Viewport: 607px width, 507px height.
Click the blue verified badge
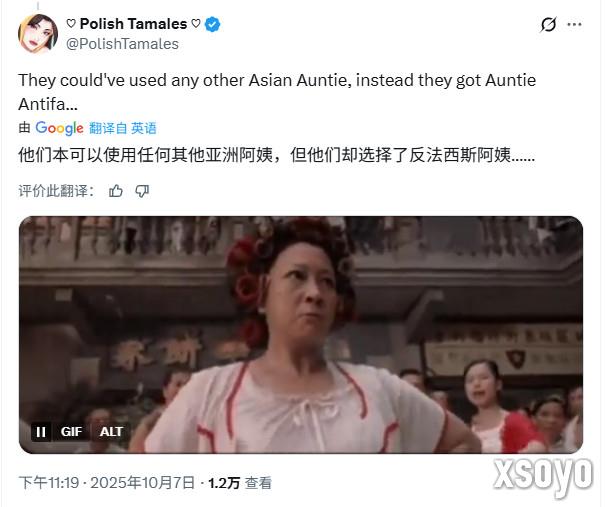tap(212, 24)
